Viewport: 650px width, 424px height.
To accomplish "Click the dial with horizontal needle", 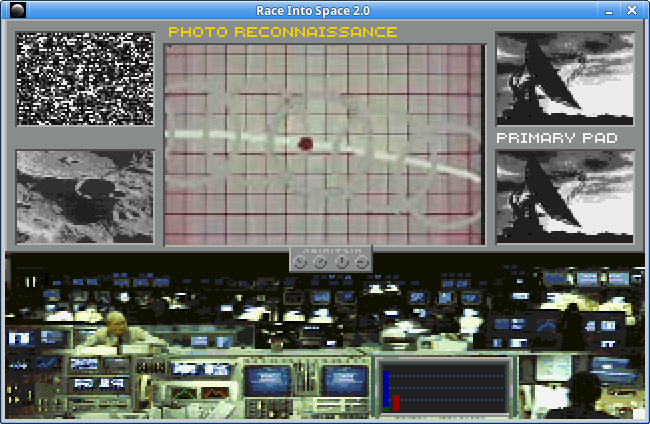I will pos(362,262).
